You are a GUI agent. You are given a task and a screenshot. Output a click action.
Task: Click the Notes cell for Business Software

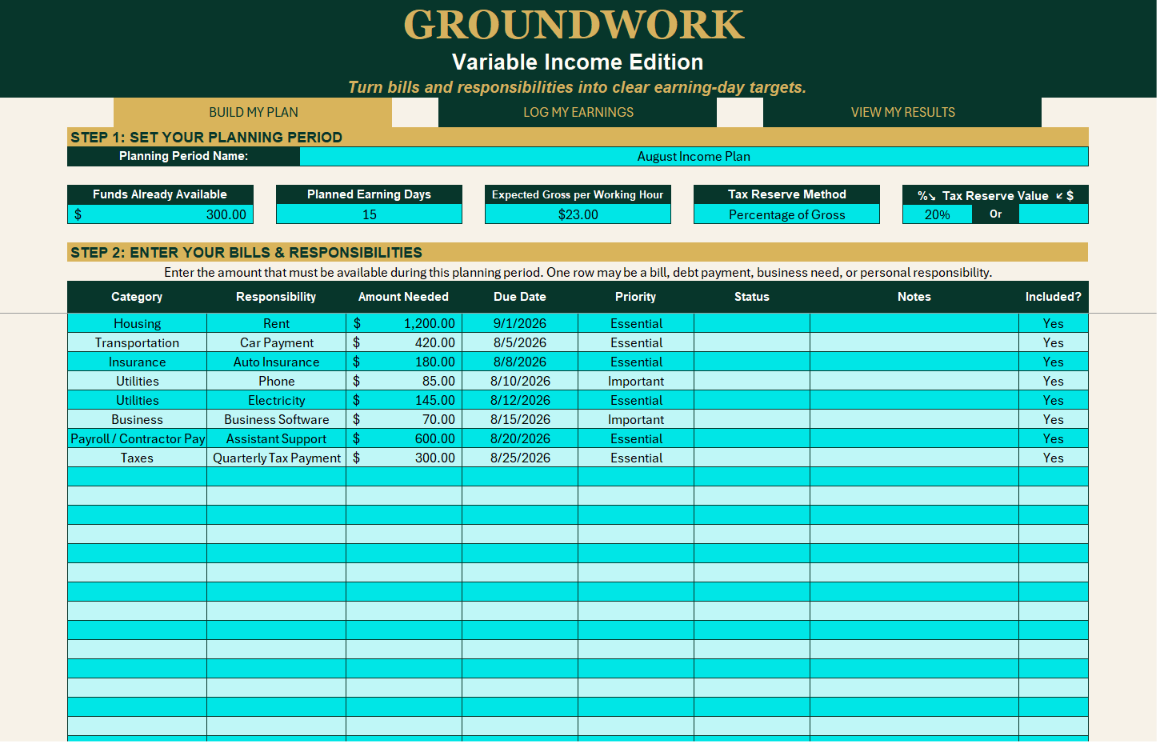pos(914,419)
